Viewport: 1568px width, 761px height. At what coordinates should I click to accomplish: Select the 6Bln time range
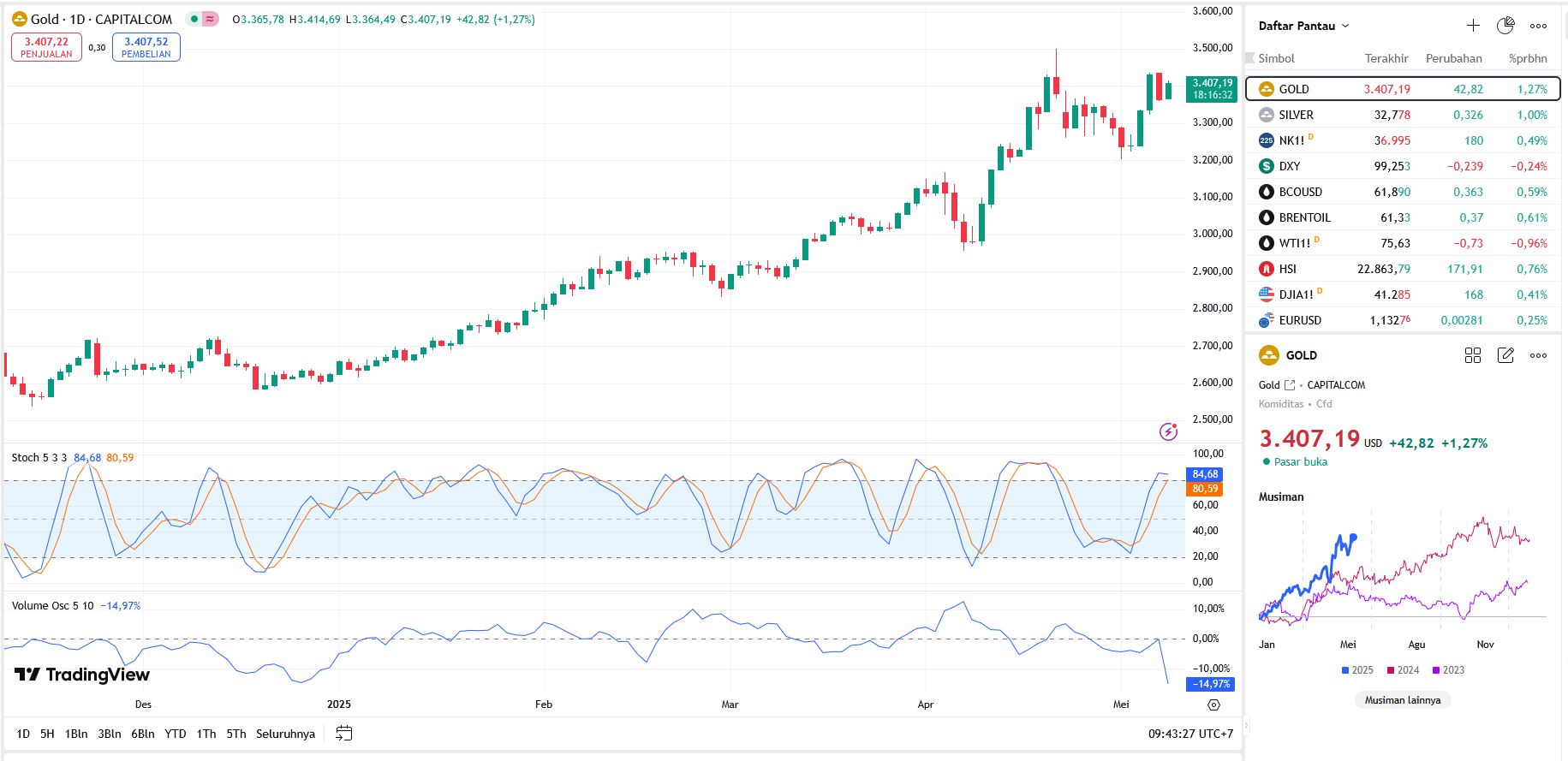coord(142,734)
